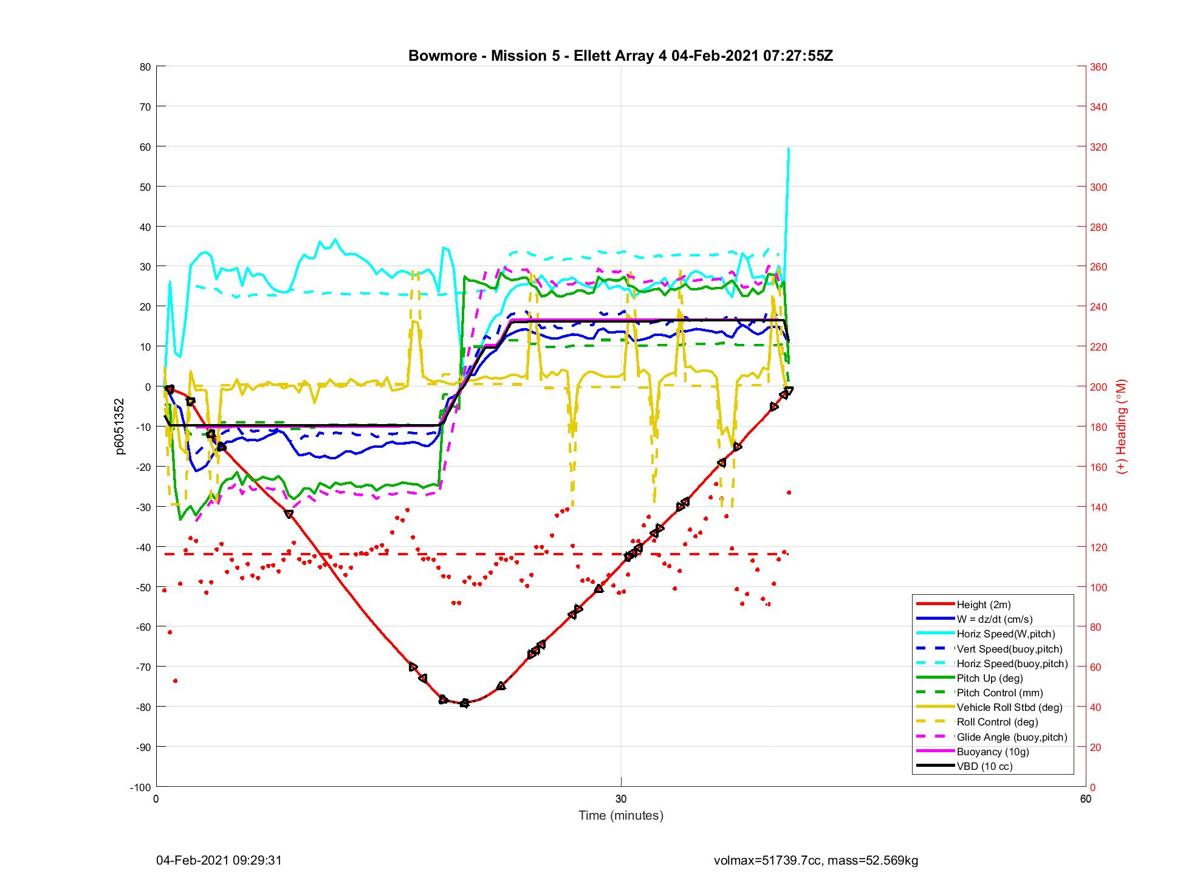
Task: Click the left axis tick label "-60"
Action: click(x=143, y=627)
